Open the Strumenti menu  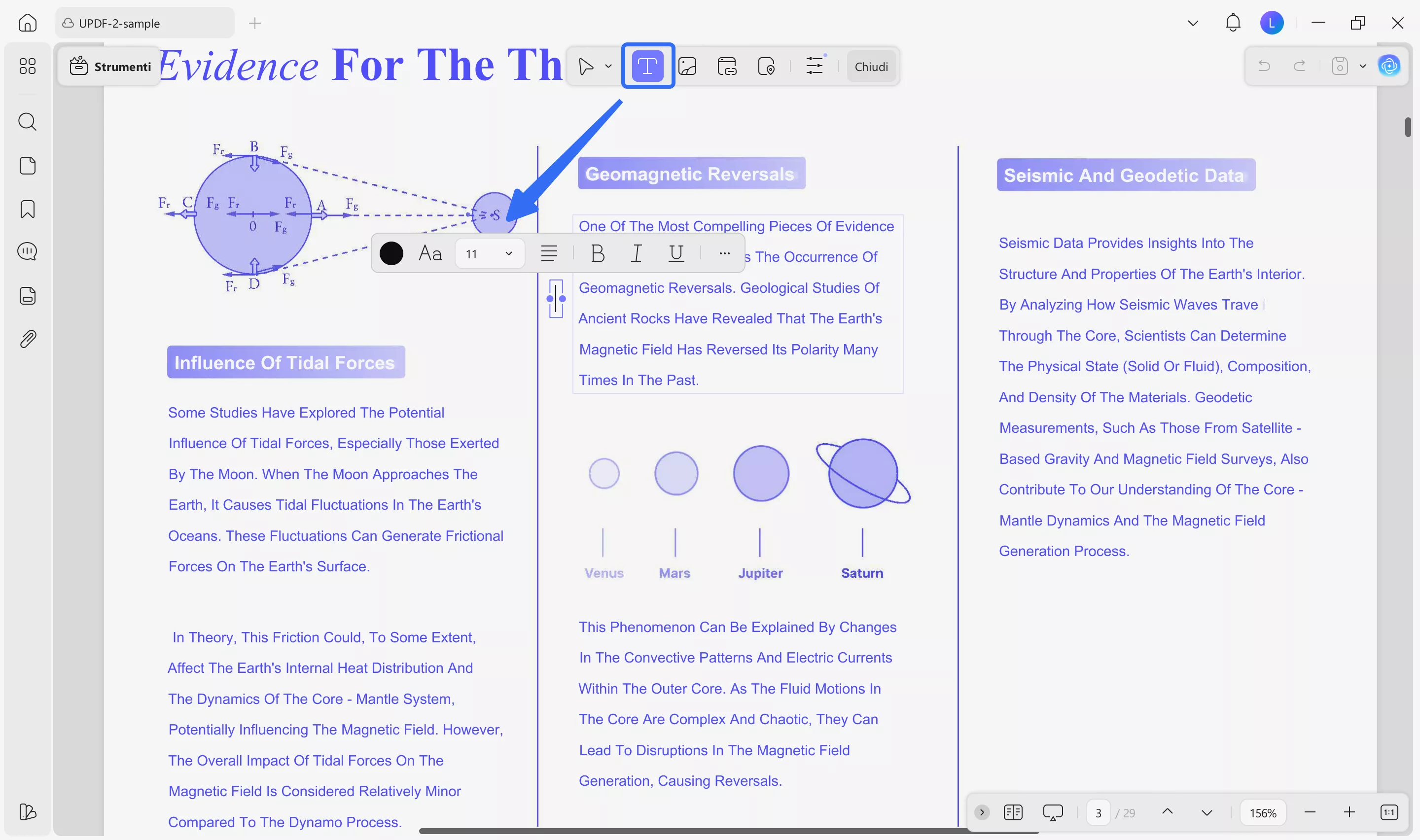coord(109,66)
